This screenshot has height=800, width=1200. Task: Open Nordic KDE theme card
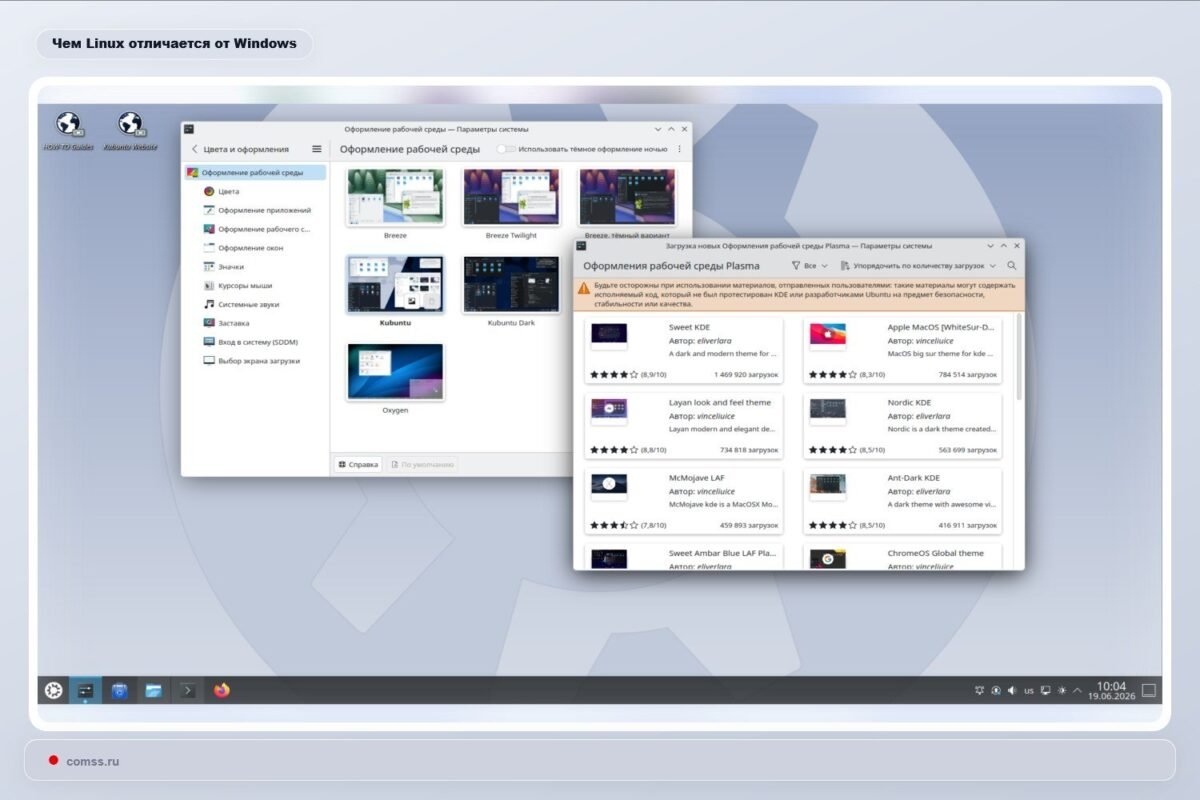tap(902, 426)
